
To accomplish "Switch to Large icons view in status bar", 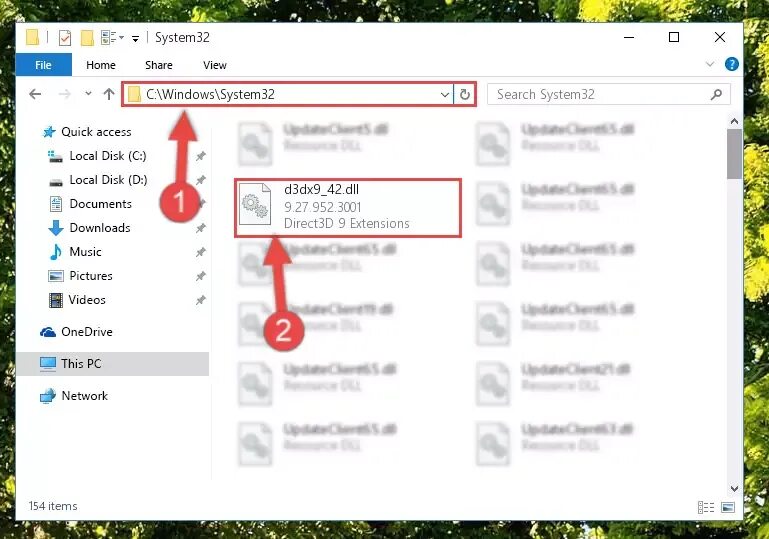I will click(x=728, y=507).
